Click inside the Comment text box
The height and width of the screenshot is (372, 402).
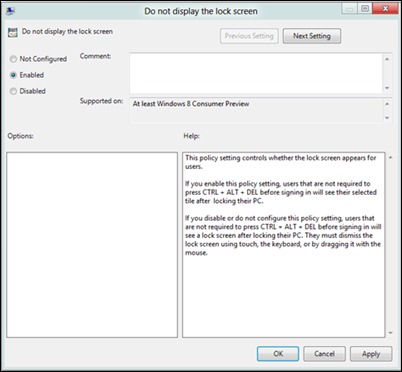[256, 73]
